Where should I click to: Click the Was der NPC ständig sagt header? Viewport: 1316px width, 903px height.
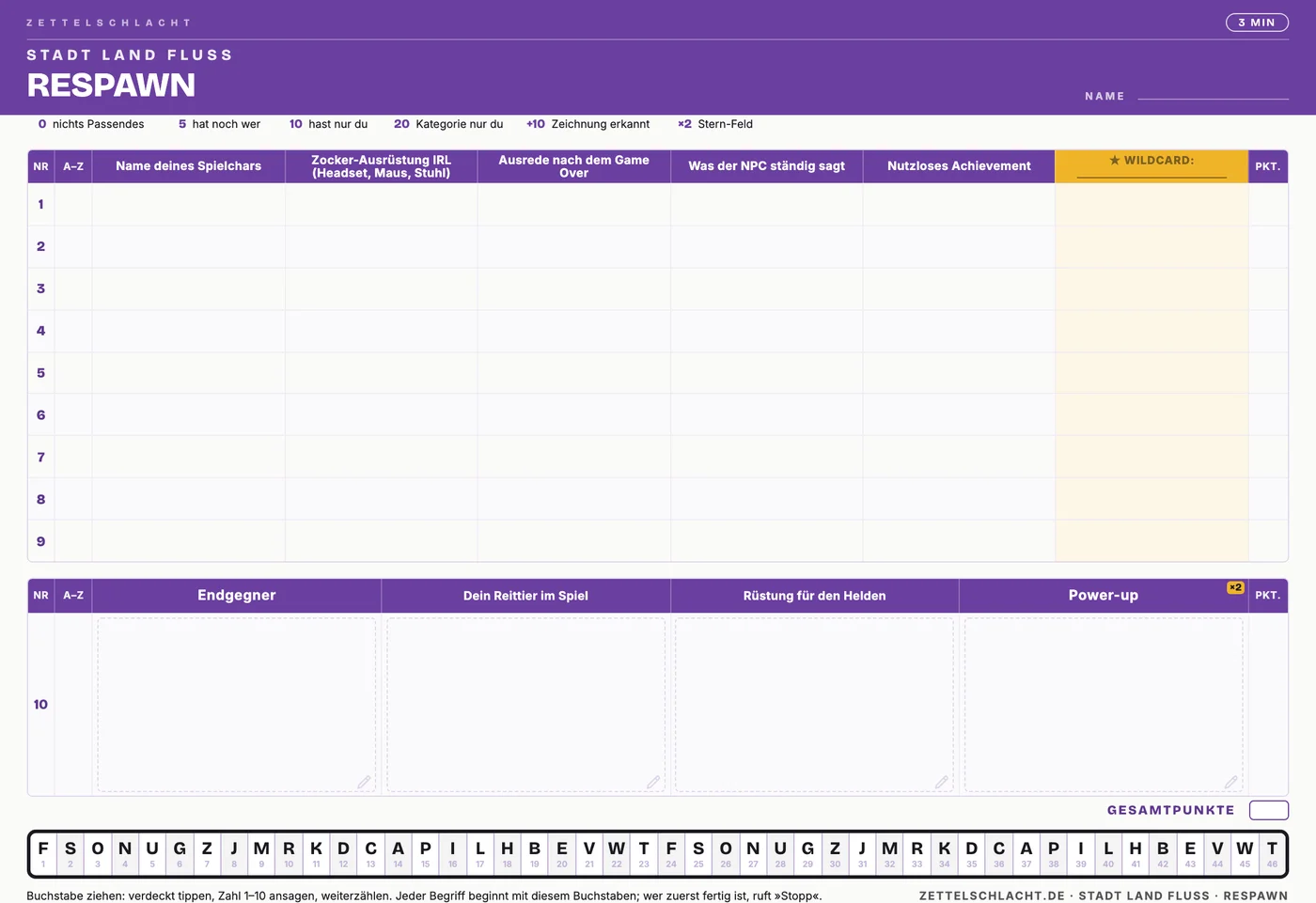pyautogui.click(x=767, y=166)
